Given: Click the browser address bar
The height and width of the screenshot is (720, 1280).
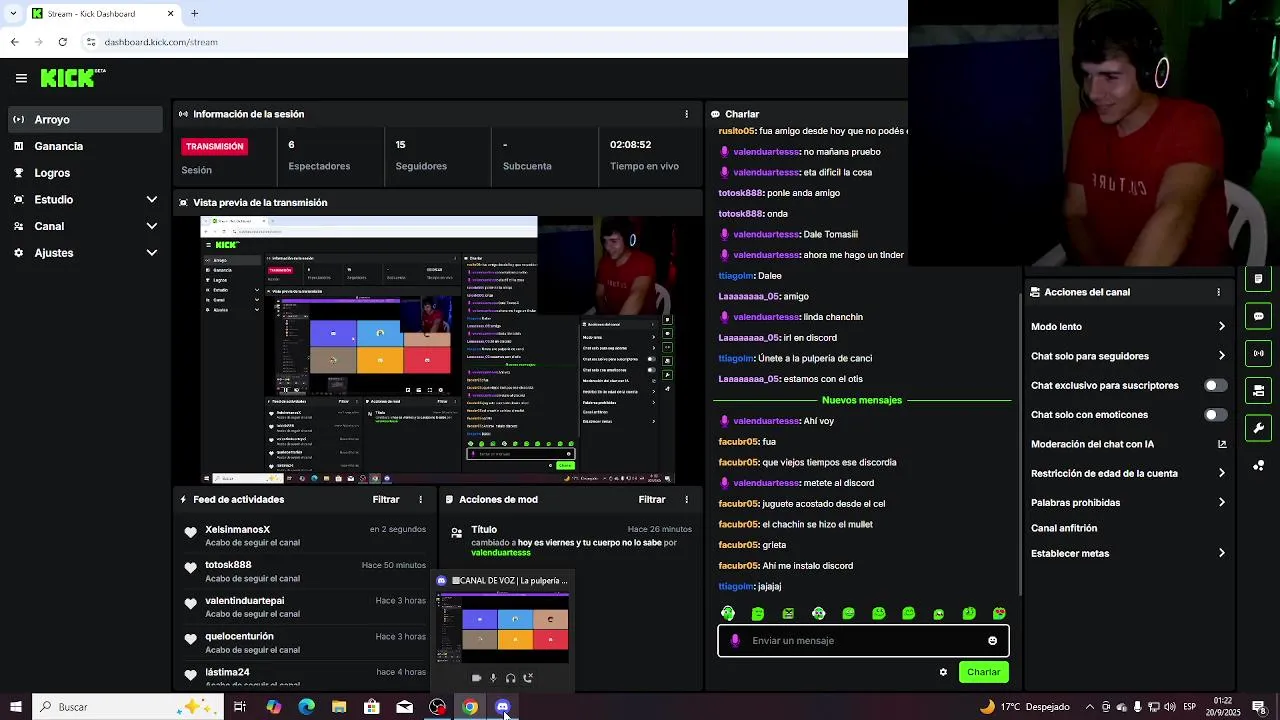Looking at the screenshot, I should 490,42.
